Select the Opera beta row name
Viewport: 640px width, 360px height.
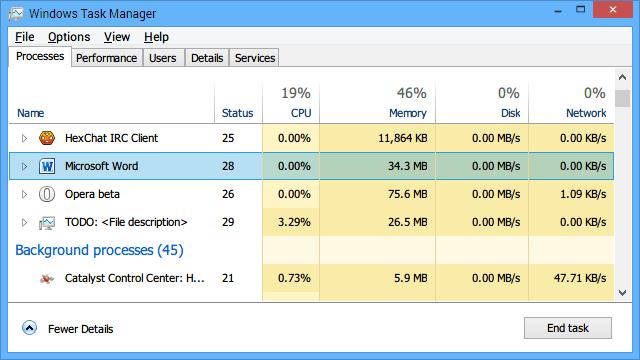(92, 194)
